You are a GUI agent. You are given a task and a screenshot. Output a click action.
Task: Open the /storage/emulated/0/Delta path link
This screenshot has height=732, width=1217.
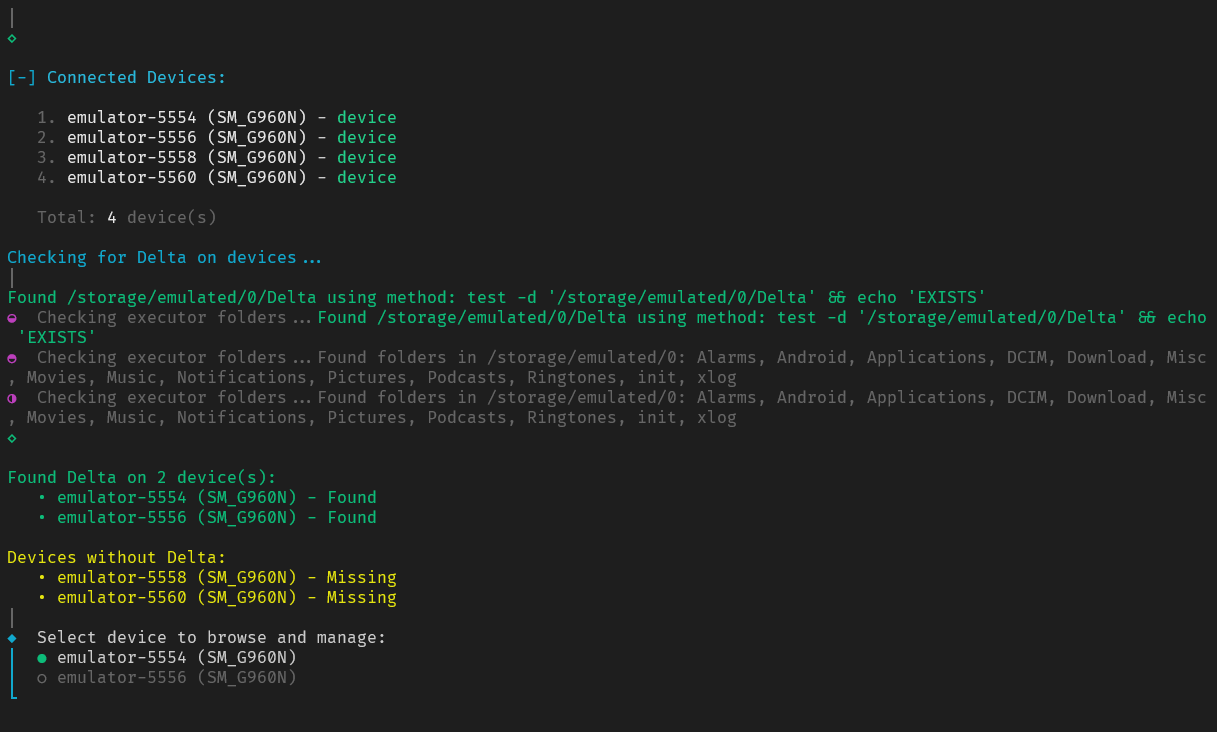tap(170, 297)
